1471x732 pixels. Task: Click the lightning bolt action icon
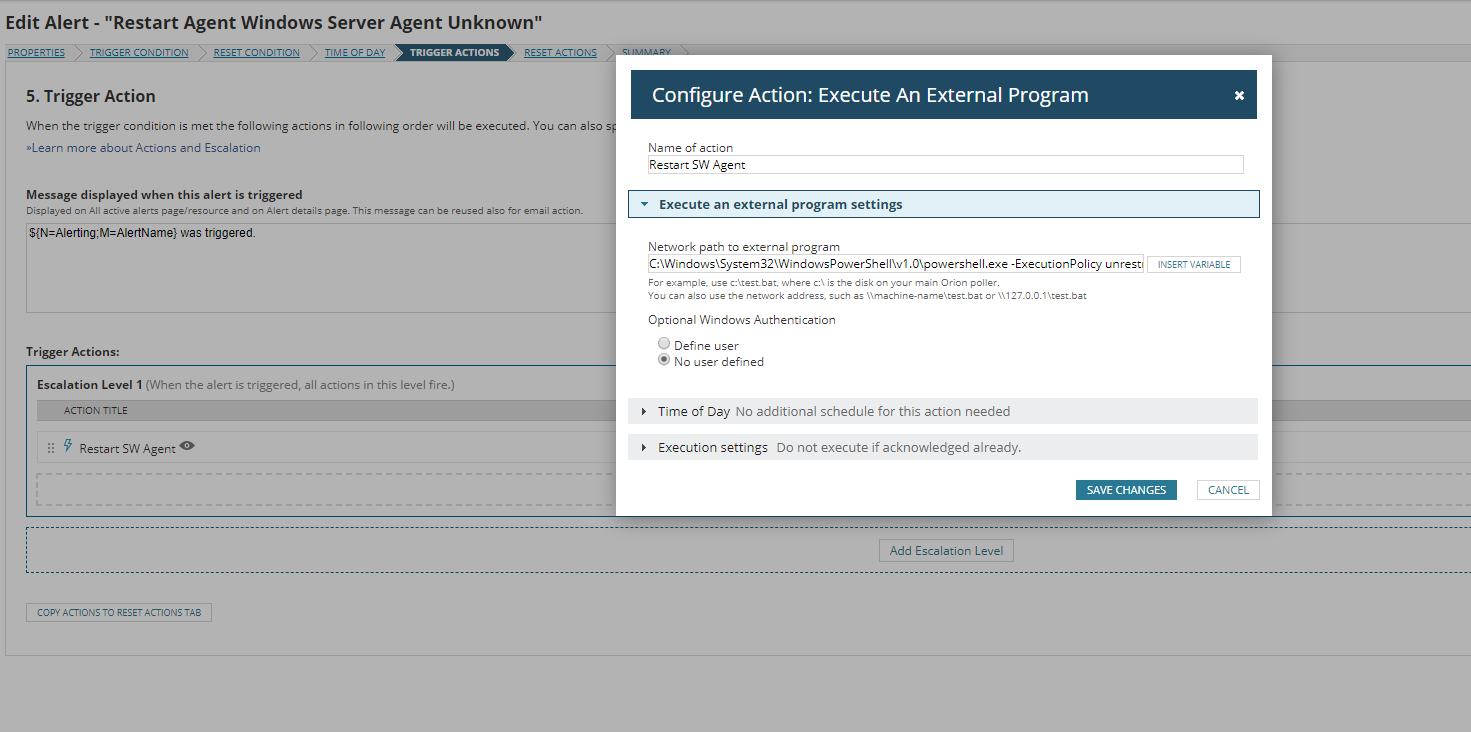point(68,447)
